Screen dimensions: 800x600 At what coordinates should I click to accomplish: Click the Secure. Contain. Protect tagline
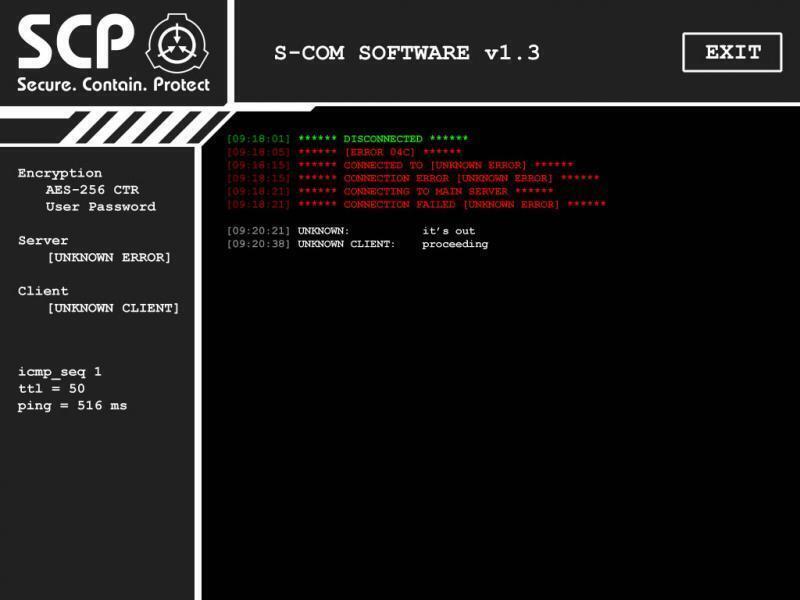[x=113, y=85]
